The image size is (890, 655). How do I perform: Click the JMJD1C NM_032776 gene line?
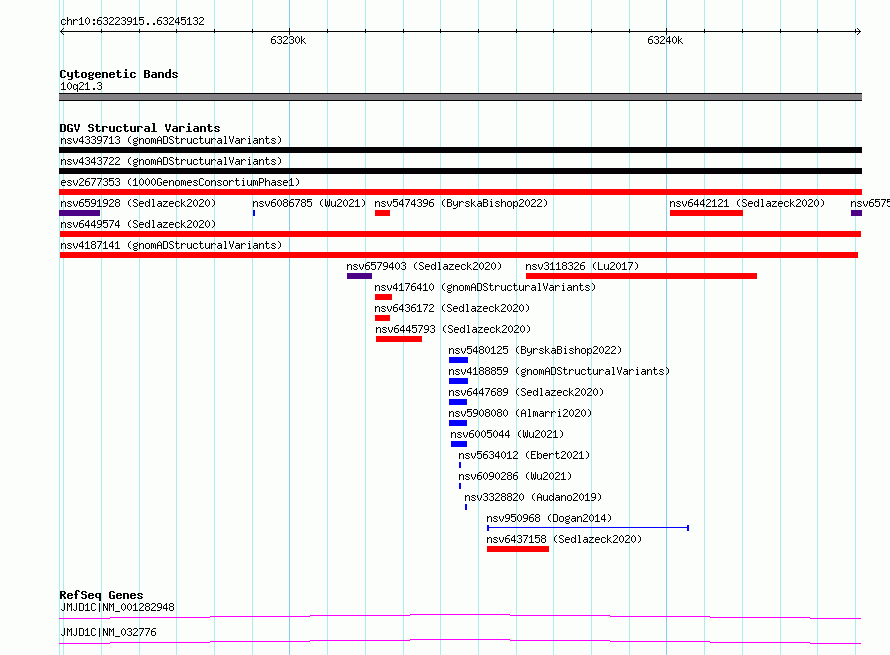tap(460, 641)
